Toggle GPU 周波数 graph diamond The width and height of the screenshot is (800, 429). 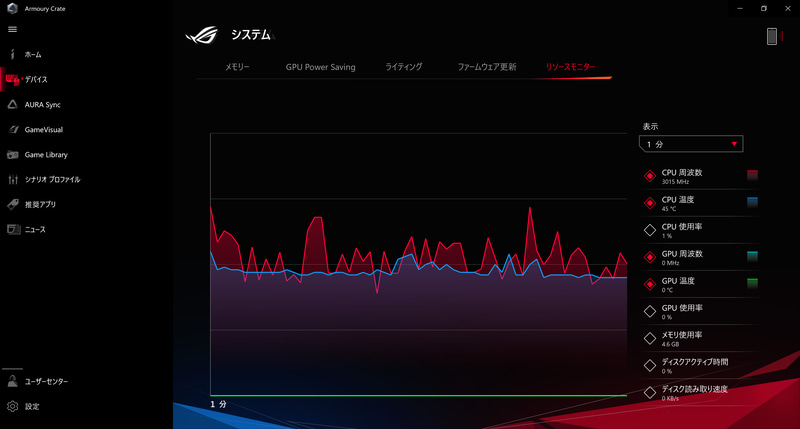[x=649, y=257]
